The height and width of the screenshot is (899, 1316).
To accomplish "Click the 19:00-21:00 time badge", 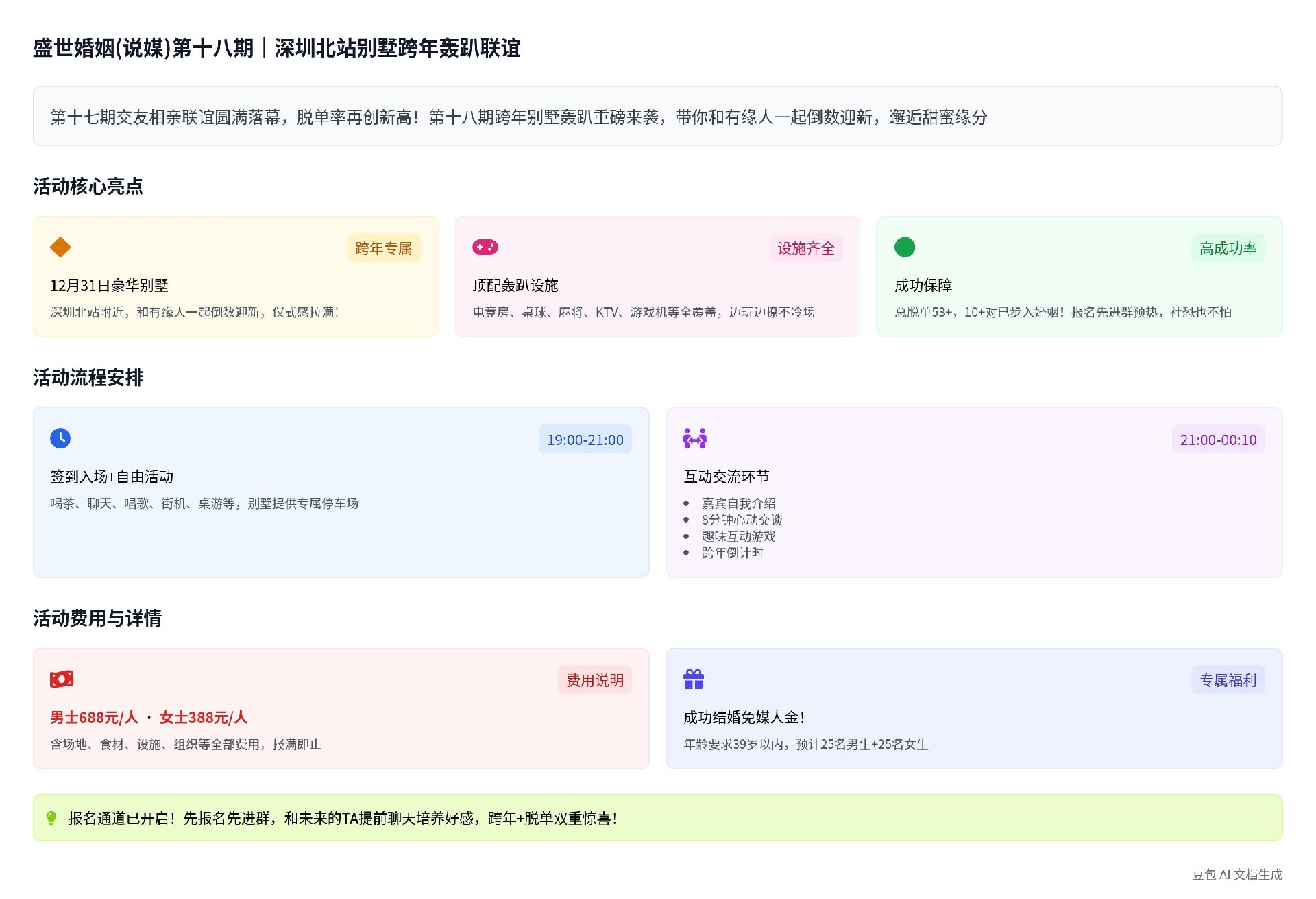I will (x=585, y=440).
